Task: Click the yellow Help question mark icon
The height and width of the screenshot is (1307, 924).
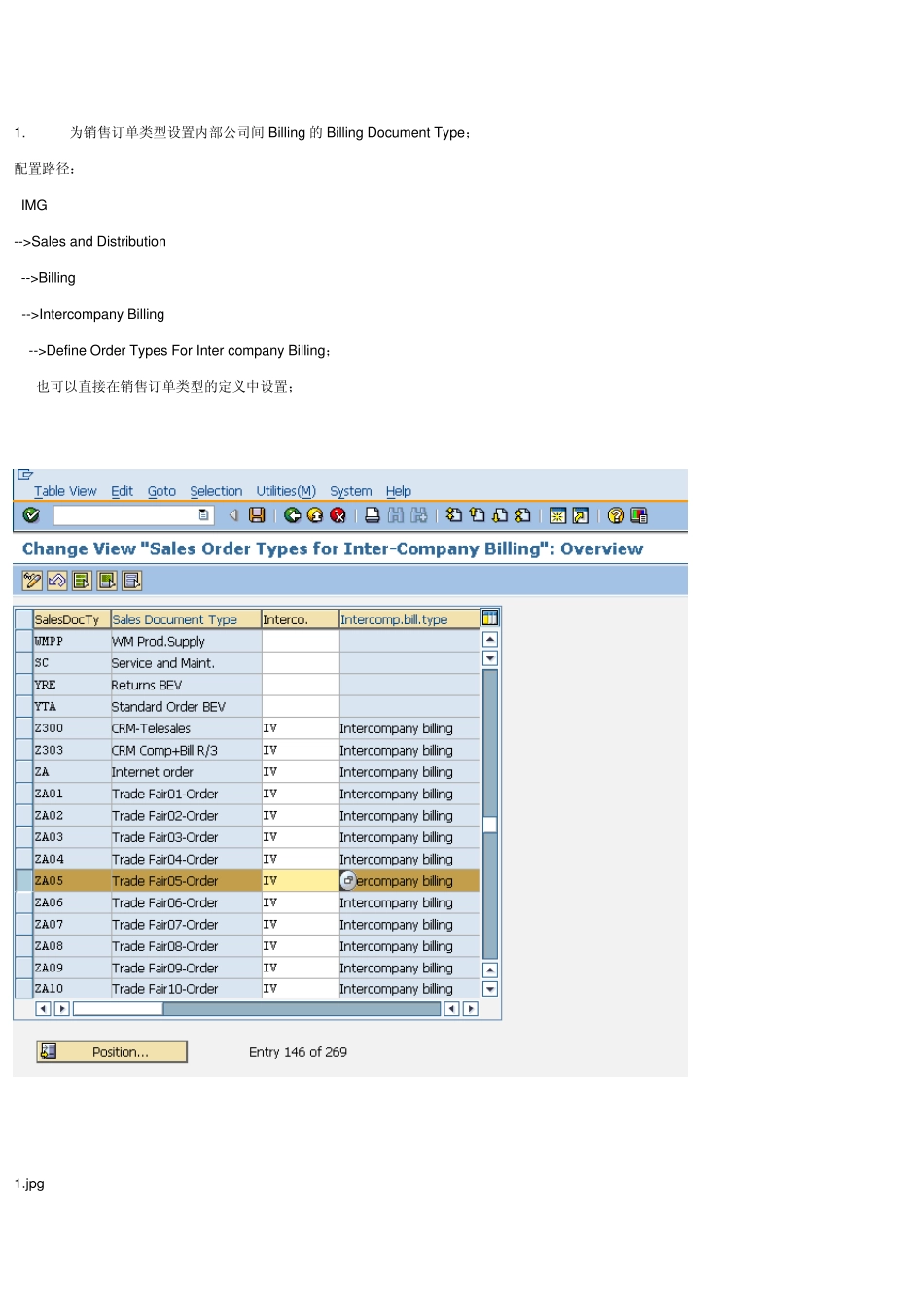Action: pyautogui.click(x=616, y=515)
